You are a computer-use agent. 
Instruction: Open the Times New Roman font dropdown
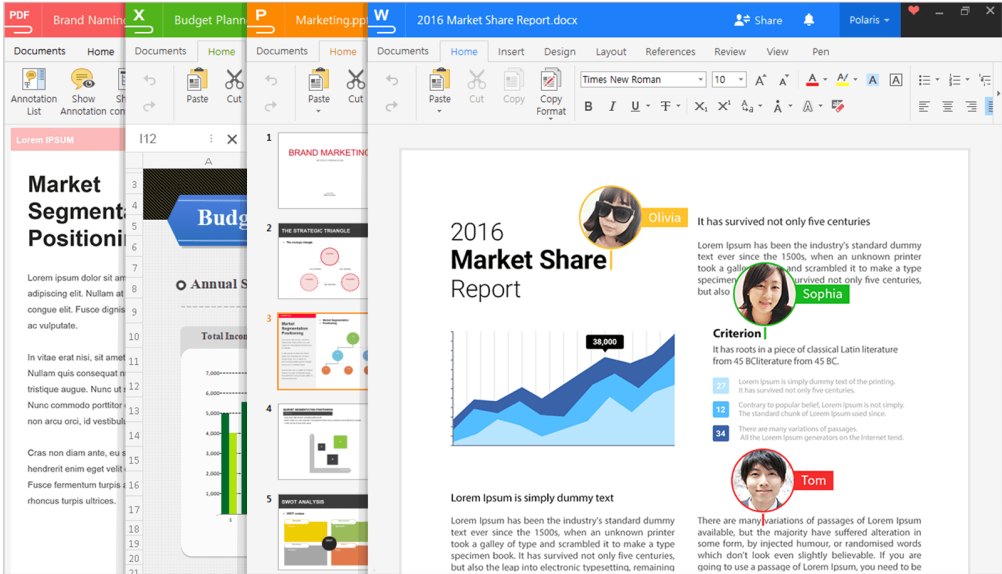[x=643, y=80]
